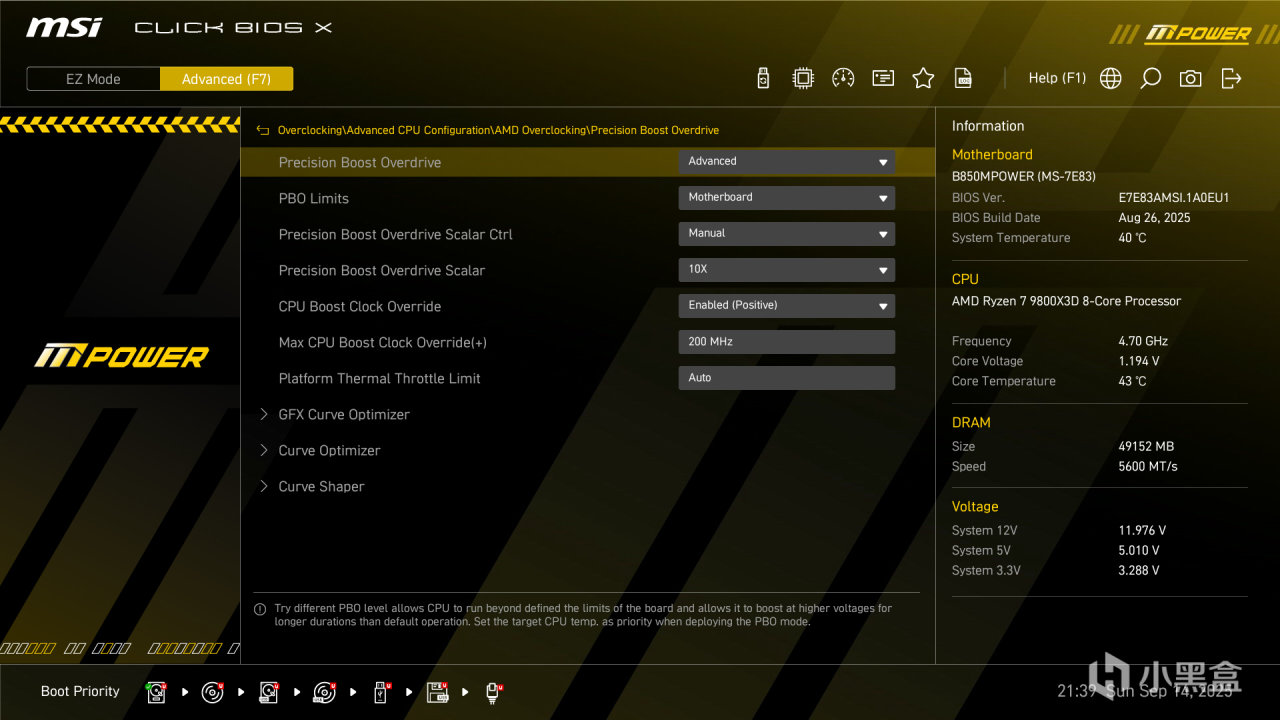Click the exit door icon
Screen dimensions: 1280x720
1231,78
